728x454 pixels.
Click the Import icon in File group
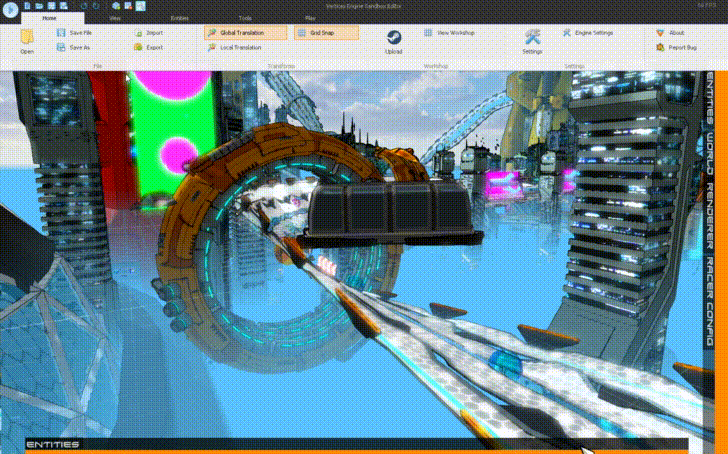(138, 33)
